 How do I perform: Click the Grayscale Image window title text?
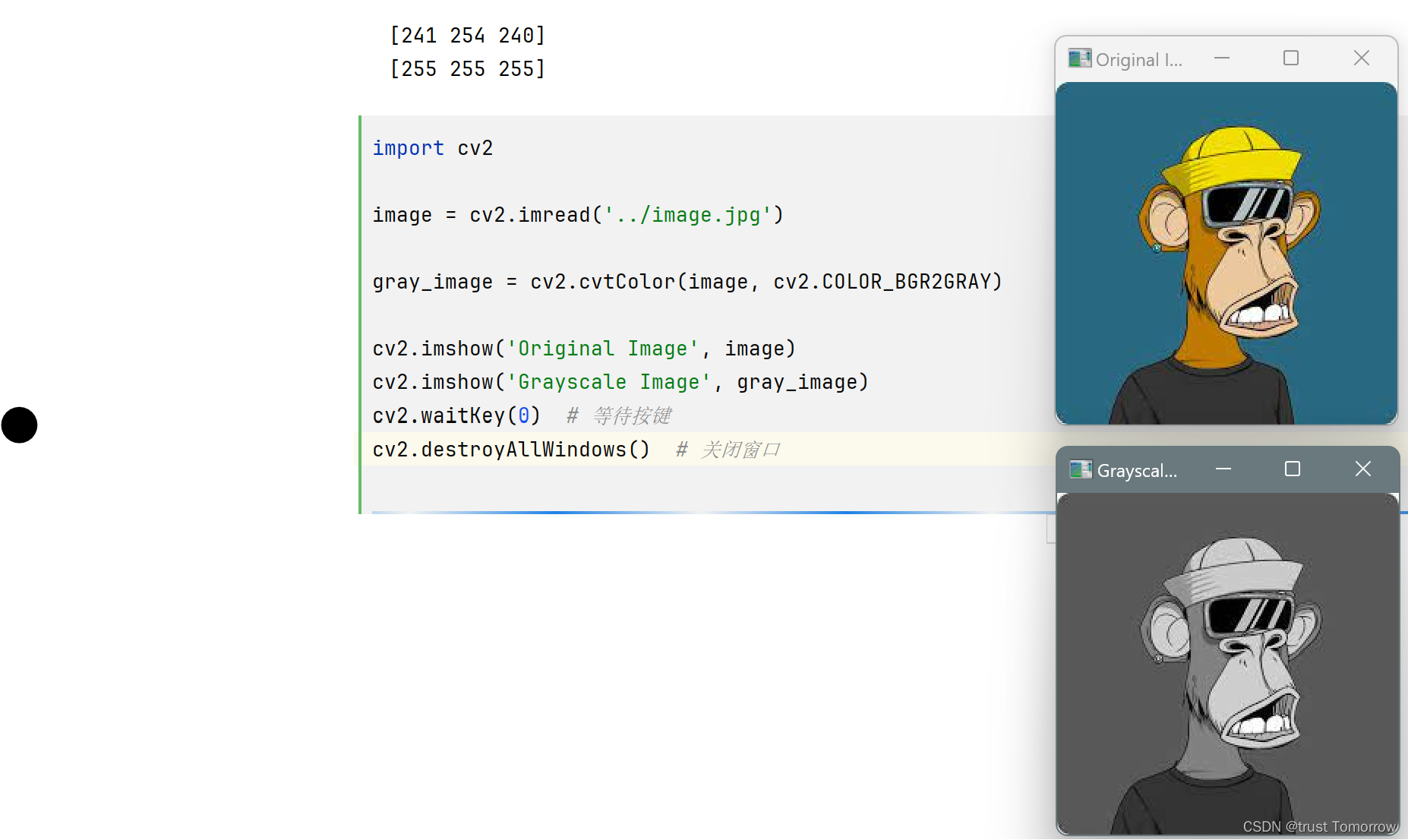tap(1138, 471)
